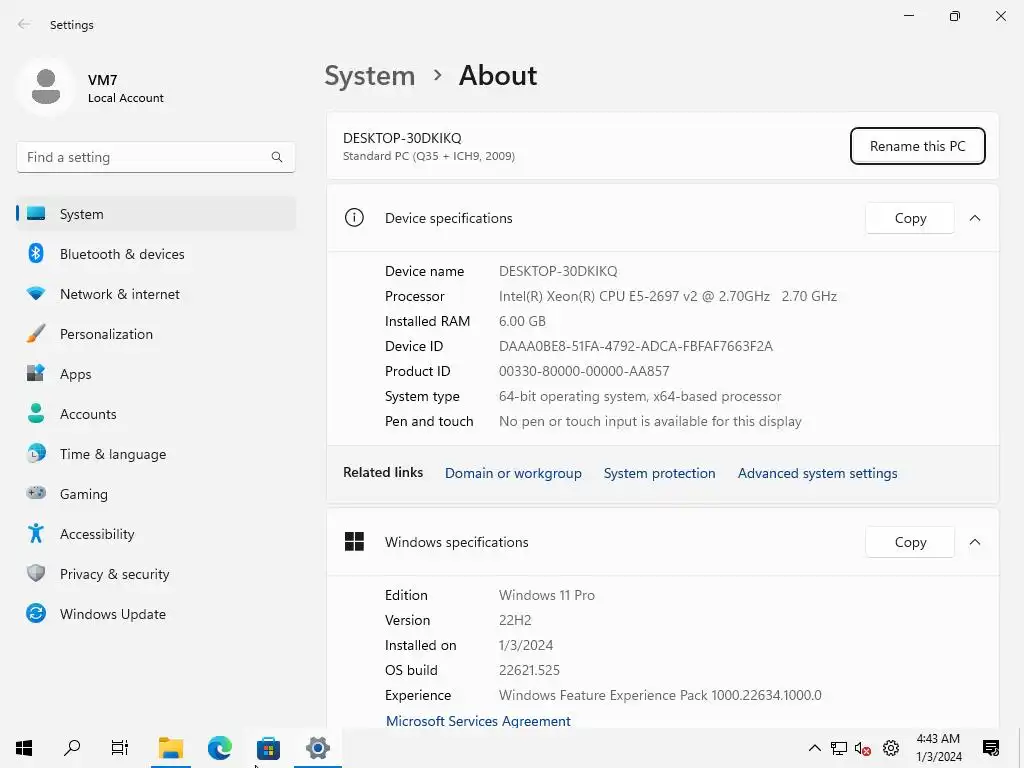1024x768 pixels.
Task: Copy the device specifications
Action: click(x=910, y=218)
